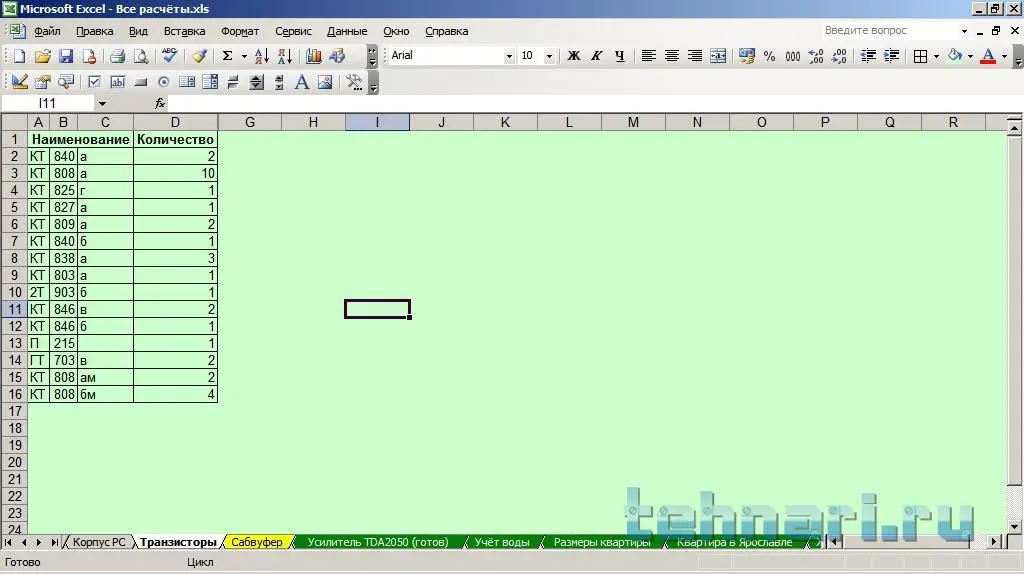Decrease decimal places
Viewport: 1024px width, 574px height.
pyautogui.click(x=839, y=56)
